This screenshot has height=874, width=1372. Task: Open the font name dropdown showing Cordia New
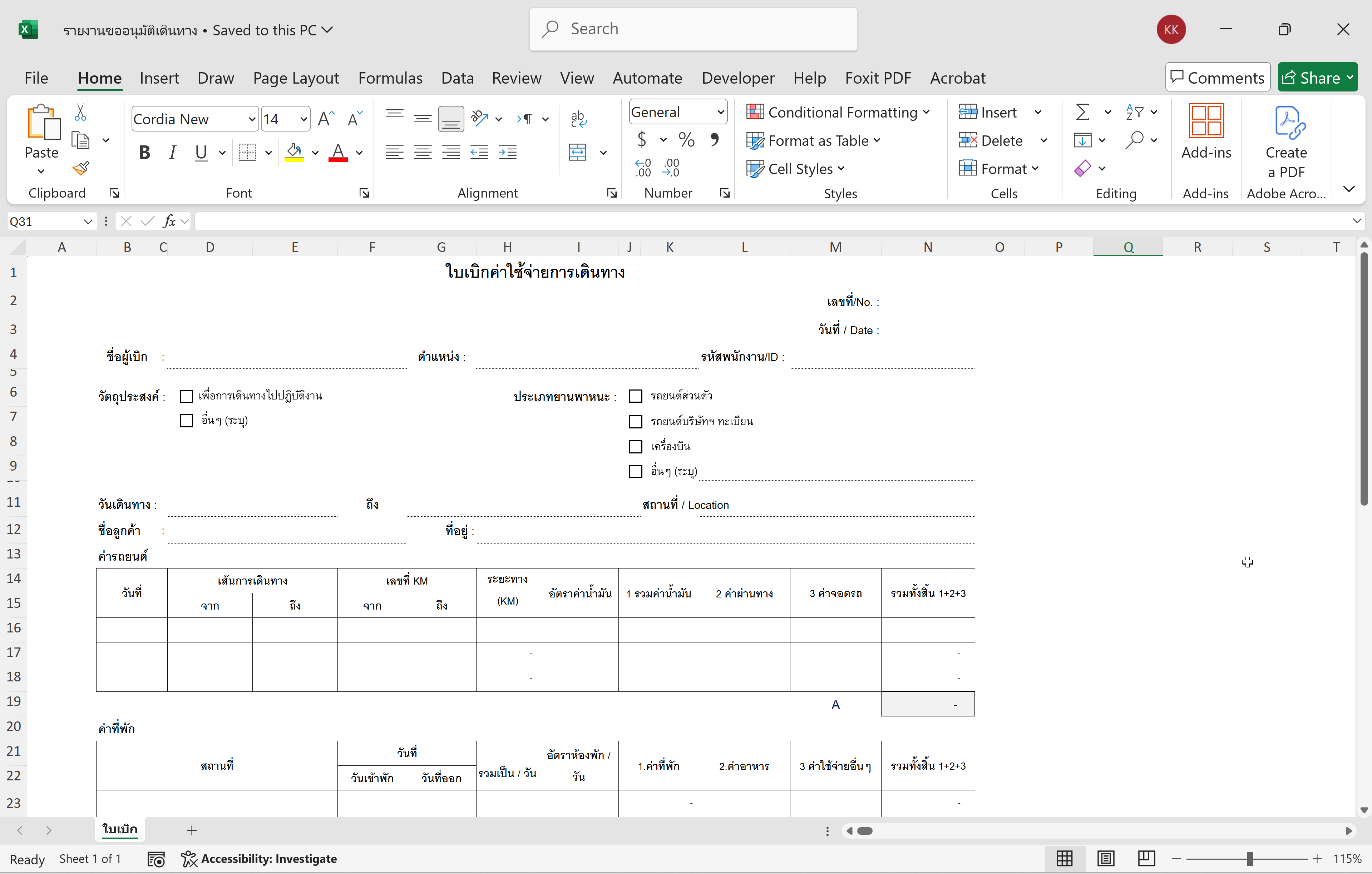click(251, 119)
